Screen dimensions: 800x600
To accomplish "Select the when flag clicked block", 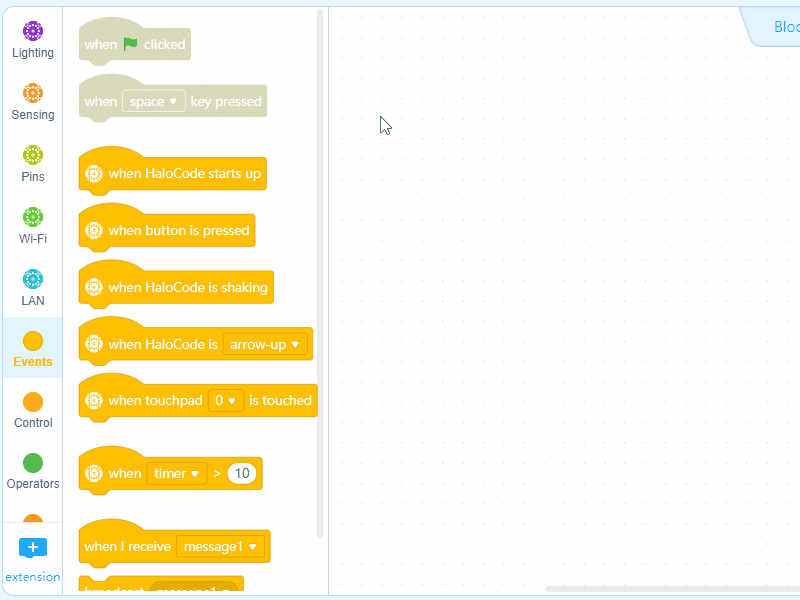I will coord(135,42).
